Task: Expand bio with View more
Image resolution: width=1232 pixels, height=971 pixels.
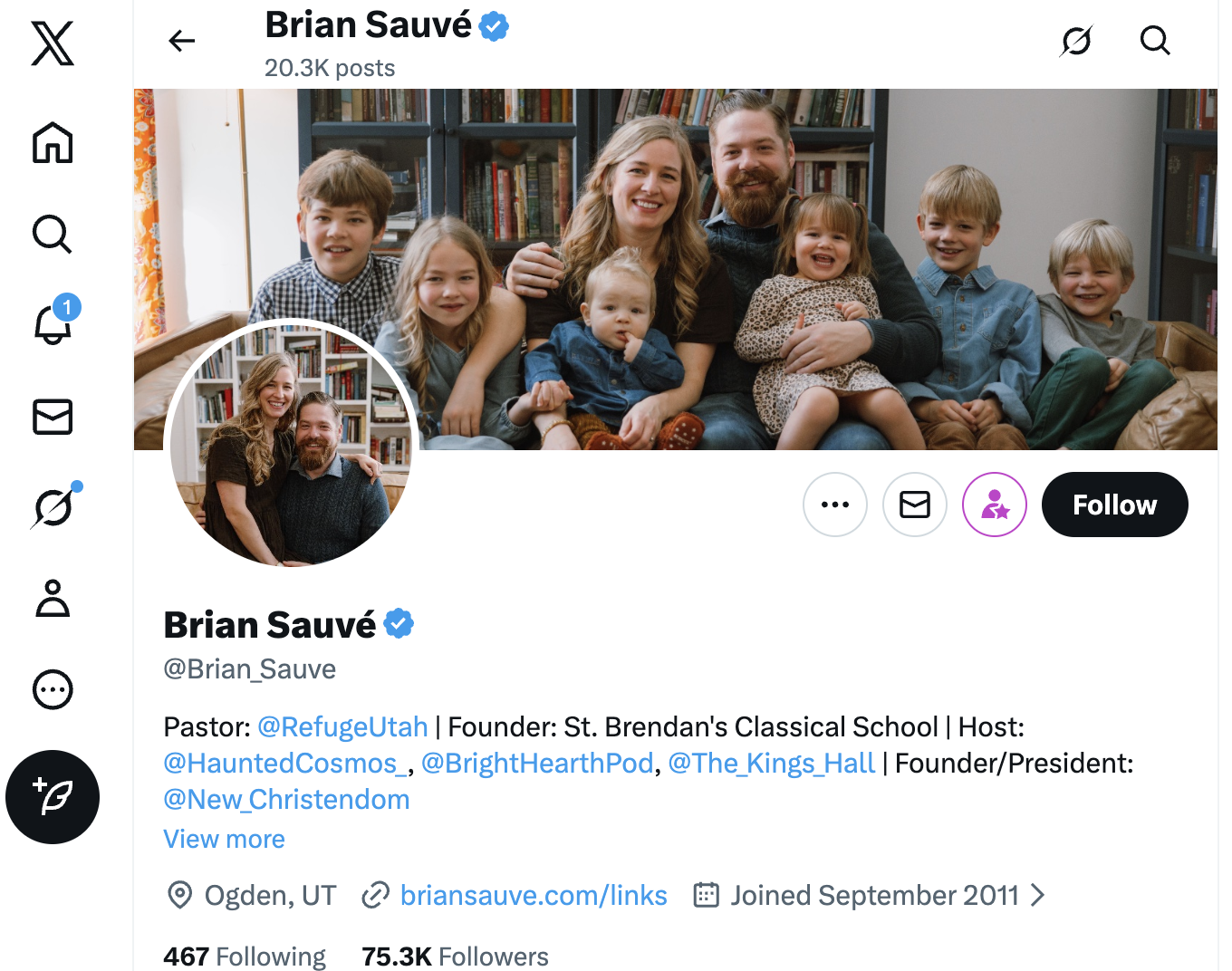Action: point(224,840)
